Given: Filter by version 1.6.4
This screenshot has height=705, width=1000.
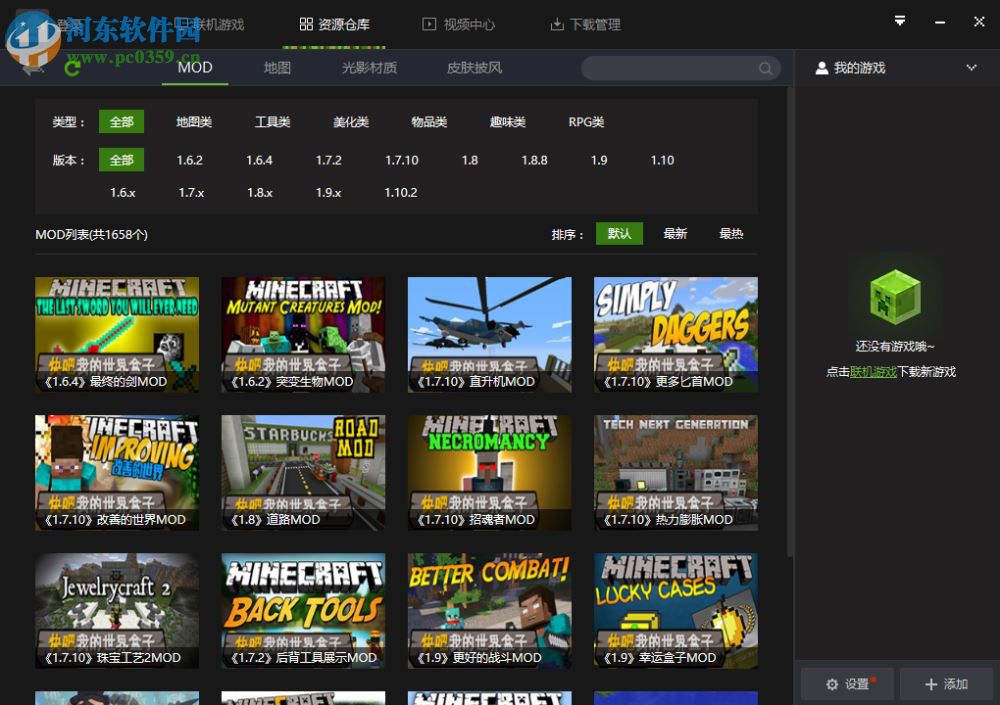Looking at the screenshot, I should [259, 160].
